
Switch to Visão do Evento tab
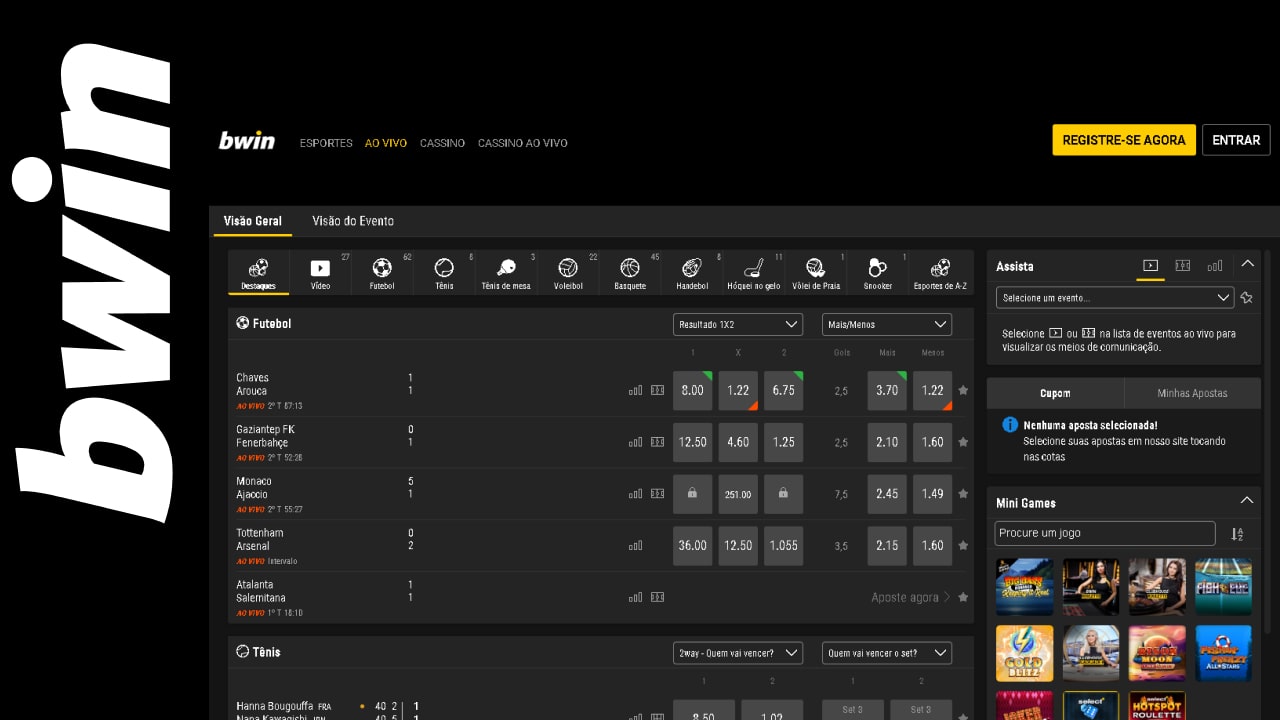[353, 221]
